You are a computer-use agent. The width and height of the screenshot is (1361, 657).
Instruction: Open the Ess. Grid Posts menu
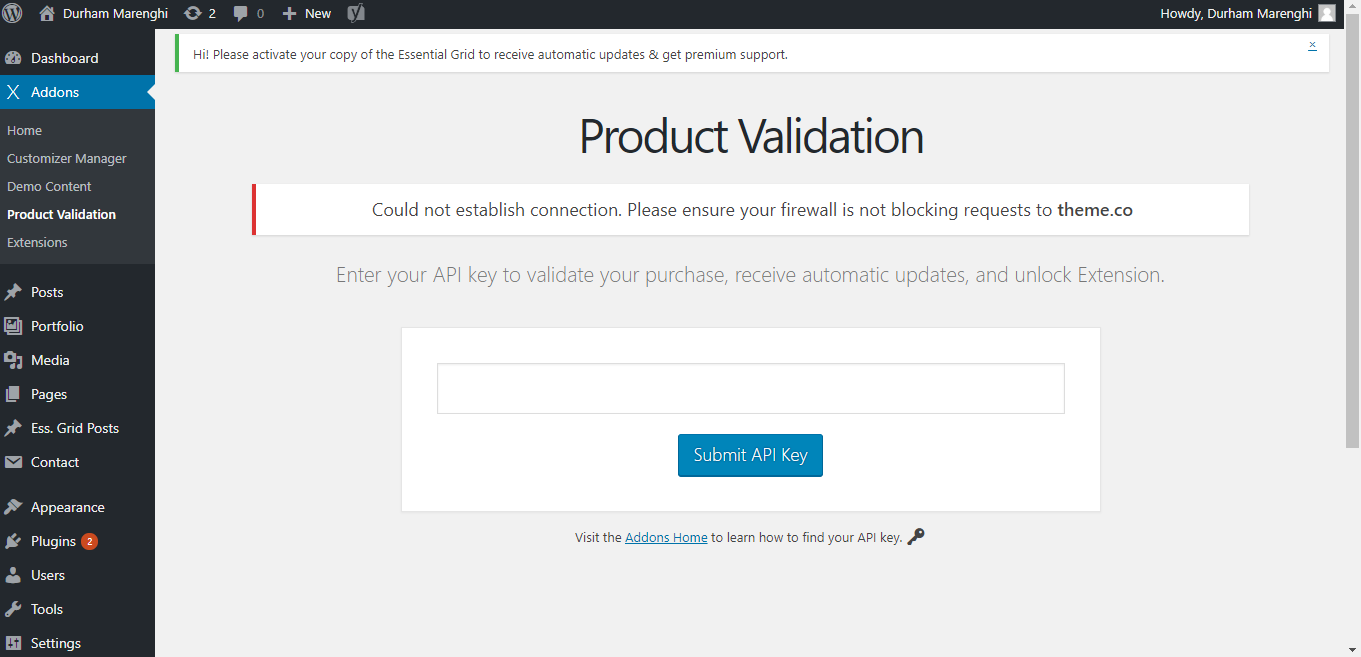click(74, 428)
